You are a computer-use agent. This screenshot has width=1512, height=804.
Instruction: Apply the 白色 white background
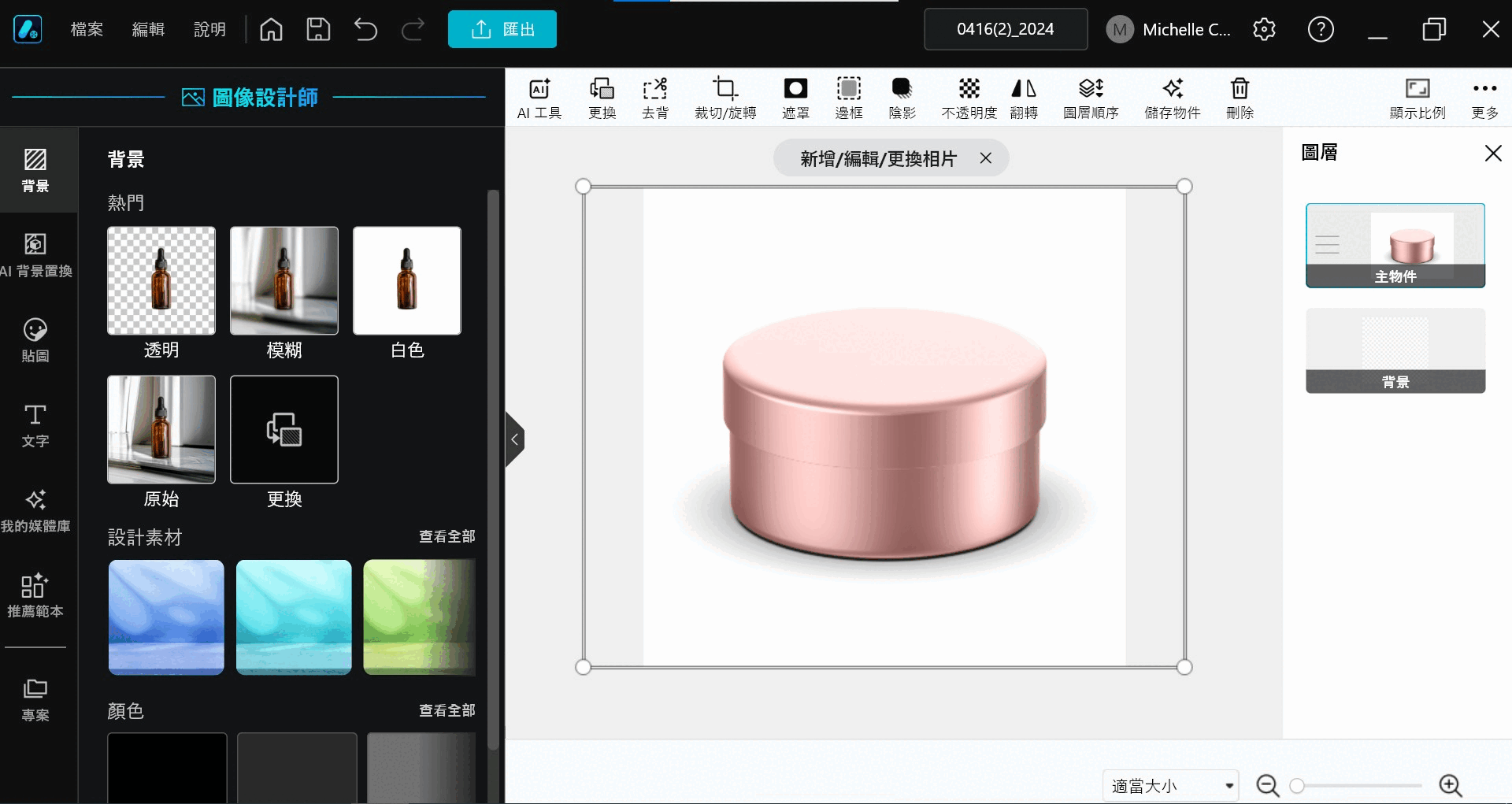406,280
